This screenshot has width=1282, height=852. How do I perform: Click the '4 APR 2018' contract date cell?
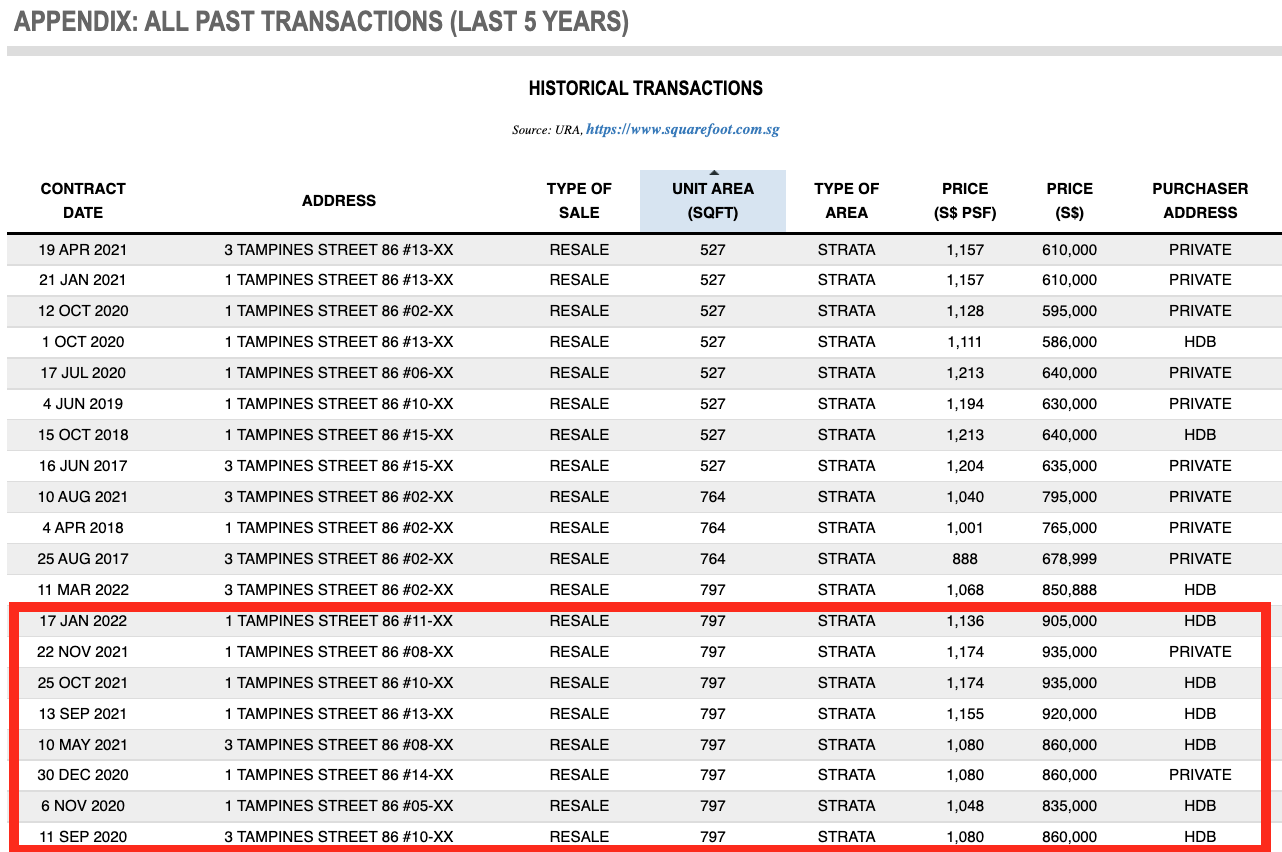83,528
